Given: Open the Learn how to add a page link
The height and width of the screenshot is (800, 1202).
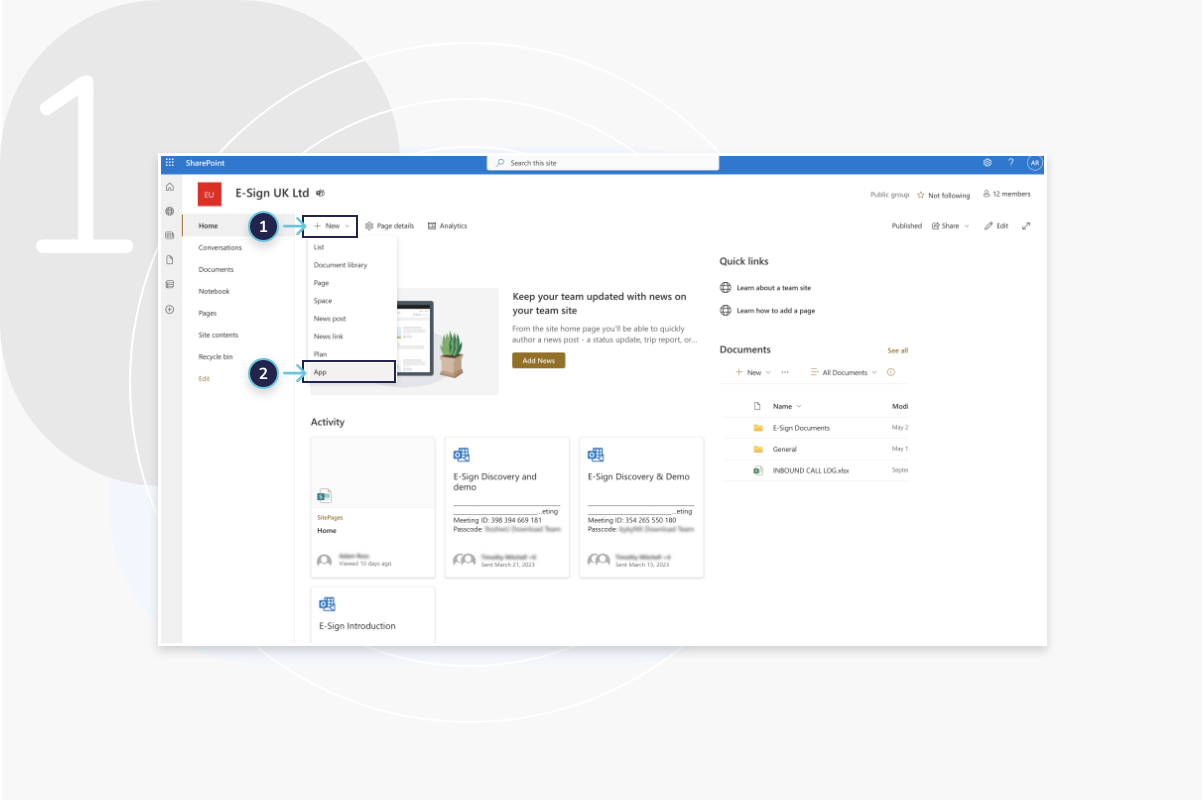Looking at the screenshot, I should click(776, 311).
